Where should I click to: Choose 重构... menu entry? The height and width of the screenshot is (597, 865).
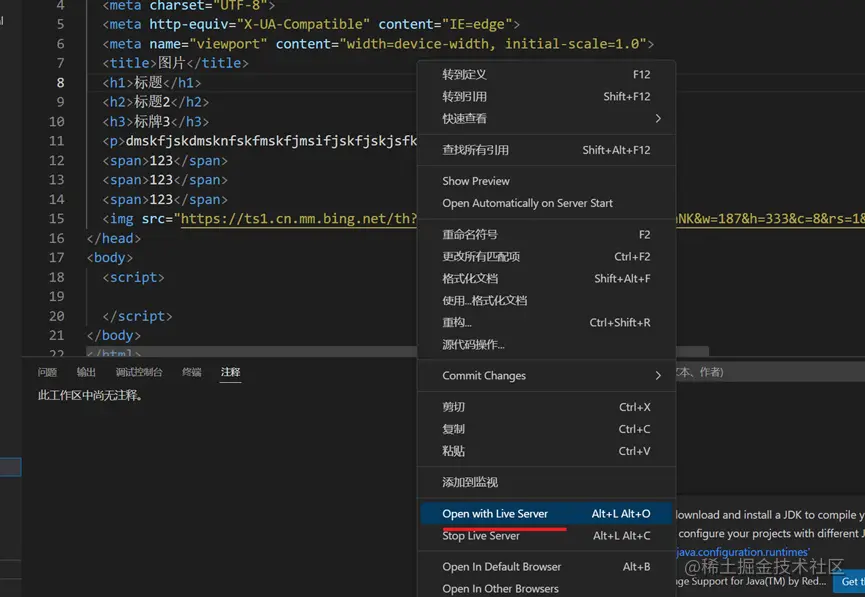coord(546,323)
